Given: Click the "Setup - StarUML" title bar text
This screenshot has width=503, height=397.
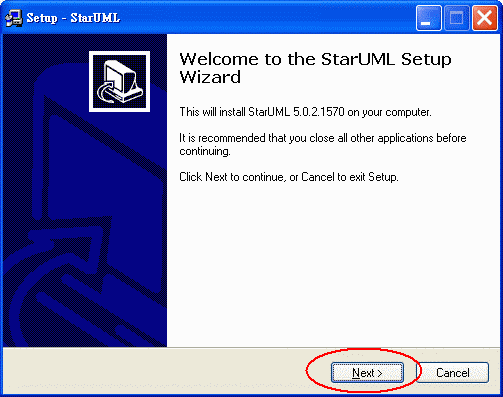Looking at the screenshot, I should click(x=73, y=18).
